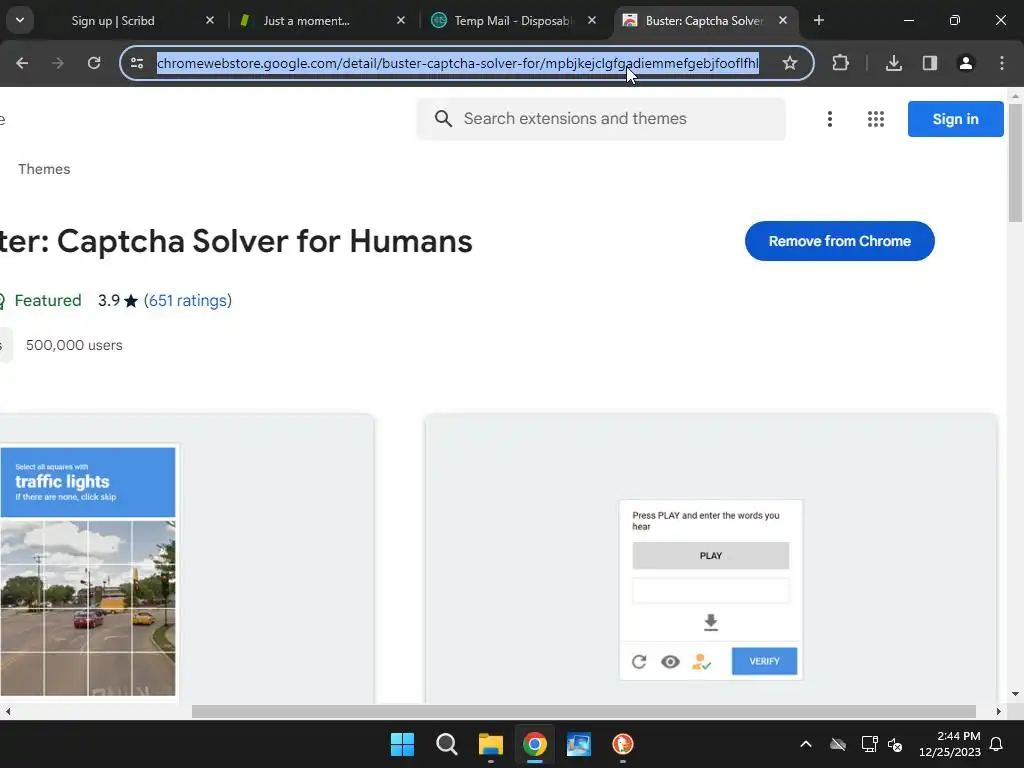
Task: Open Windows taskbar search
Action: pyautogui.click(x=447, y=744)
